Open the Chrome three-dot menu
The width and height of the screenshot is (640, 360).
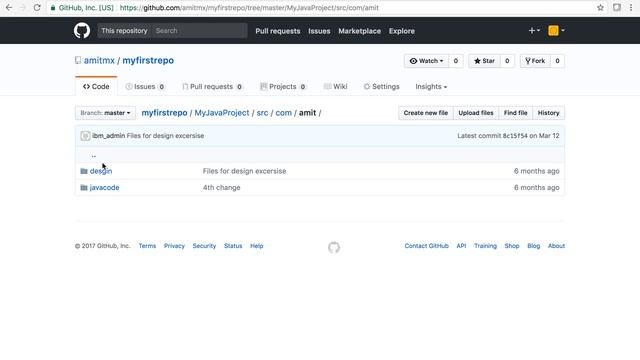tap(631, 8)
